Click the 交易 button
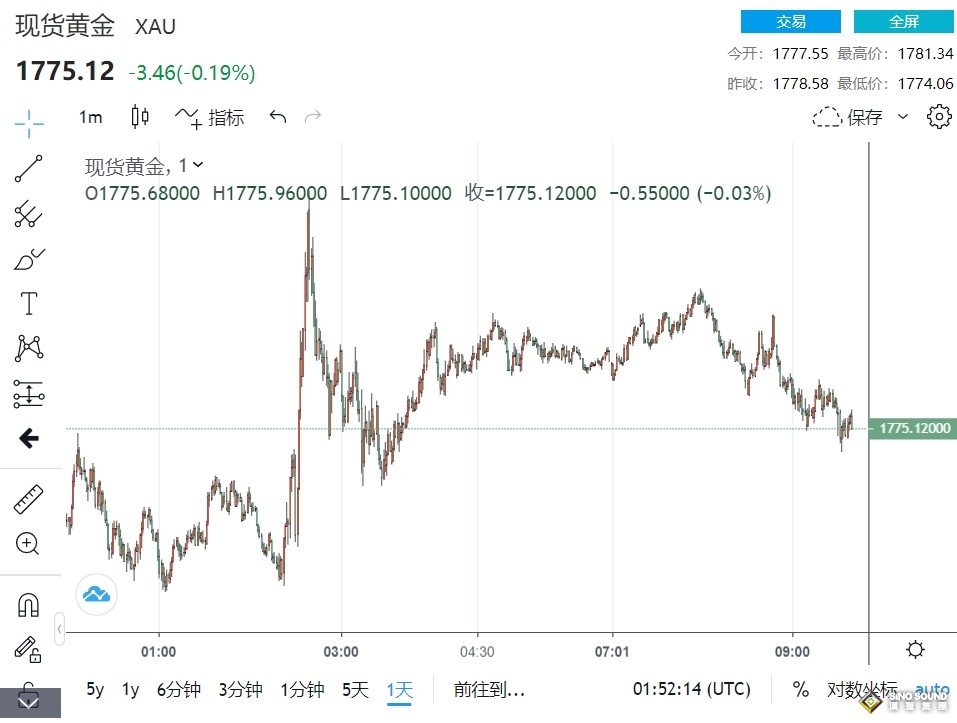The image size is (957, 723). (x=790, y=21)
